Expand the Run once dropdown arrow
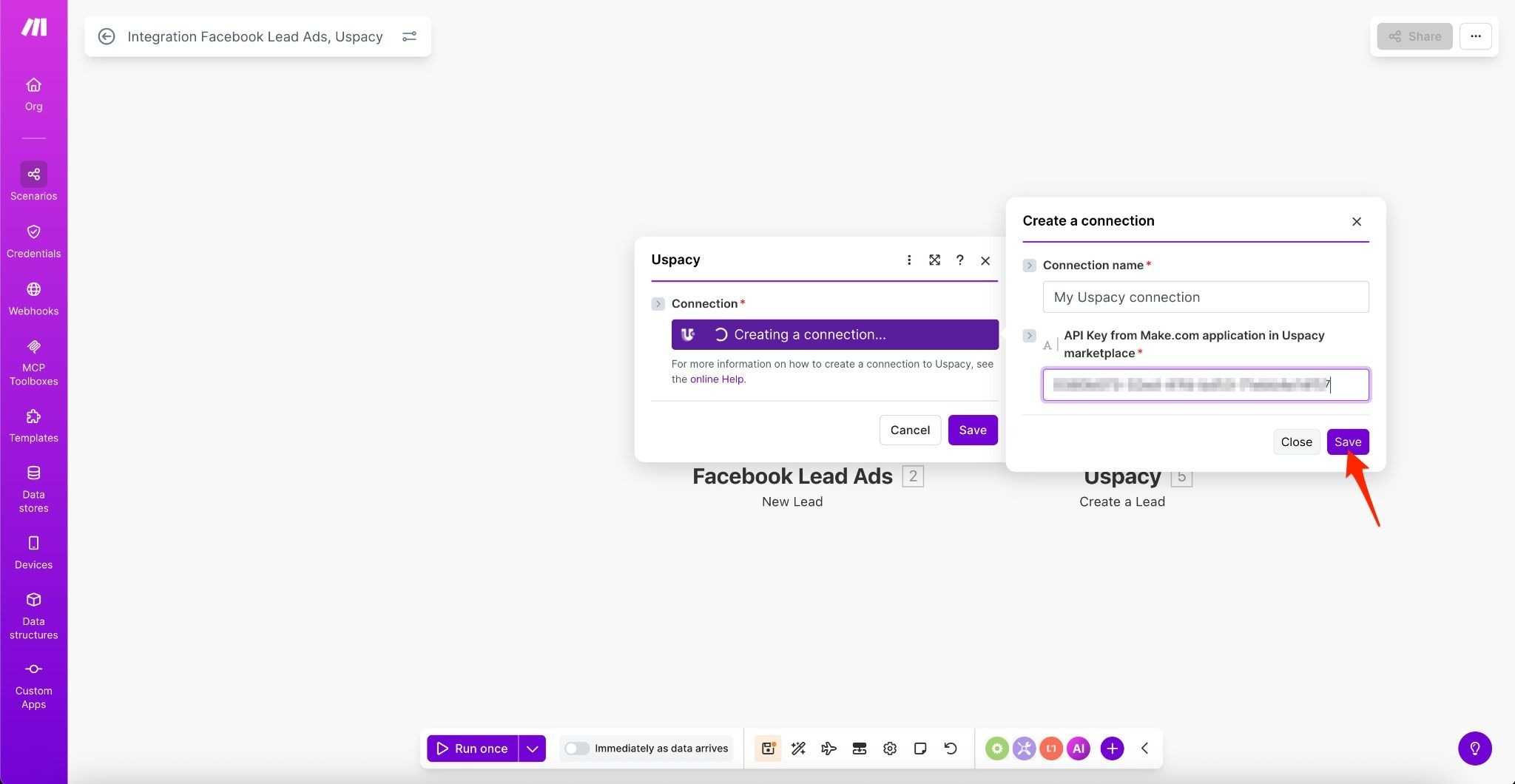 532,748
